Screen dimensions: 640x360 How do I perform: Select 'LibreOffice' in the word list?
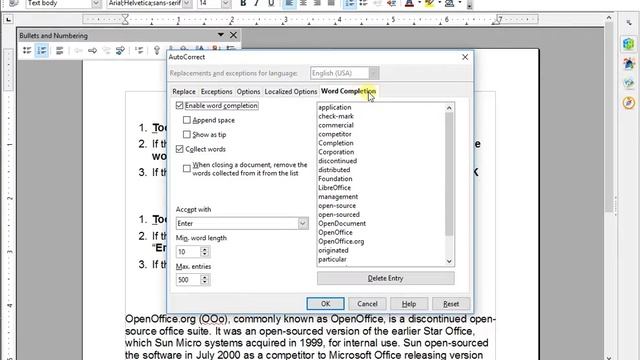click(334, 188)
